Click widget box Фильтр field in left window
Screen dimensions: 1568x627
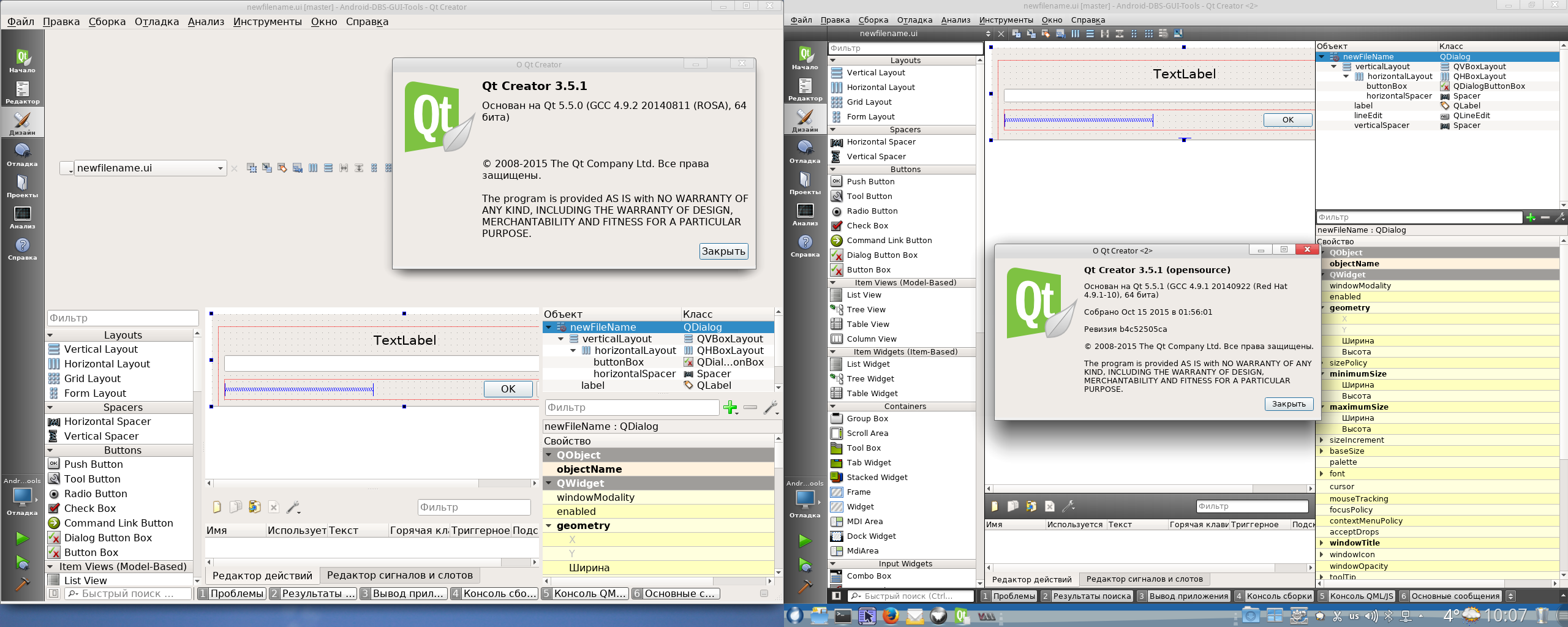[123, 318]
